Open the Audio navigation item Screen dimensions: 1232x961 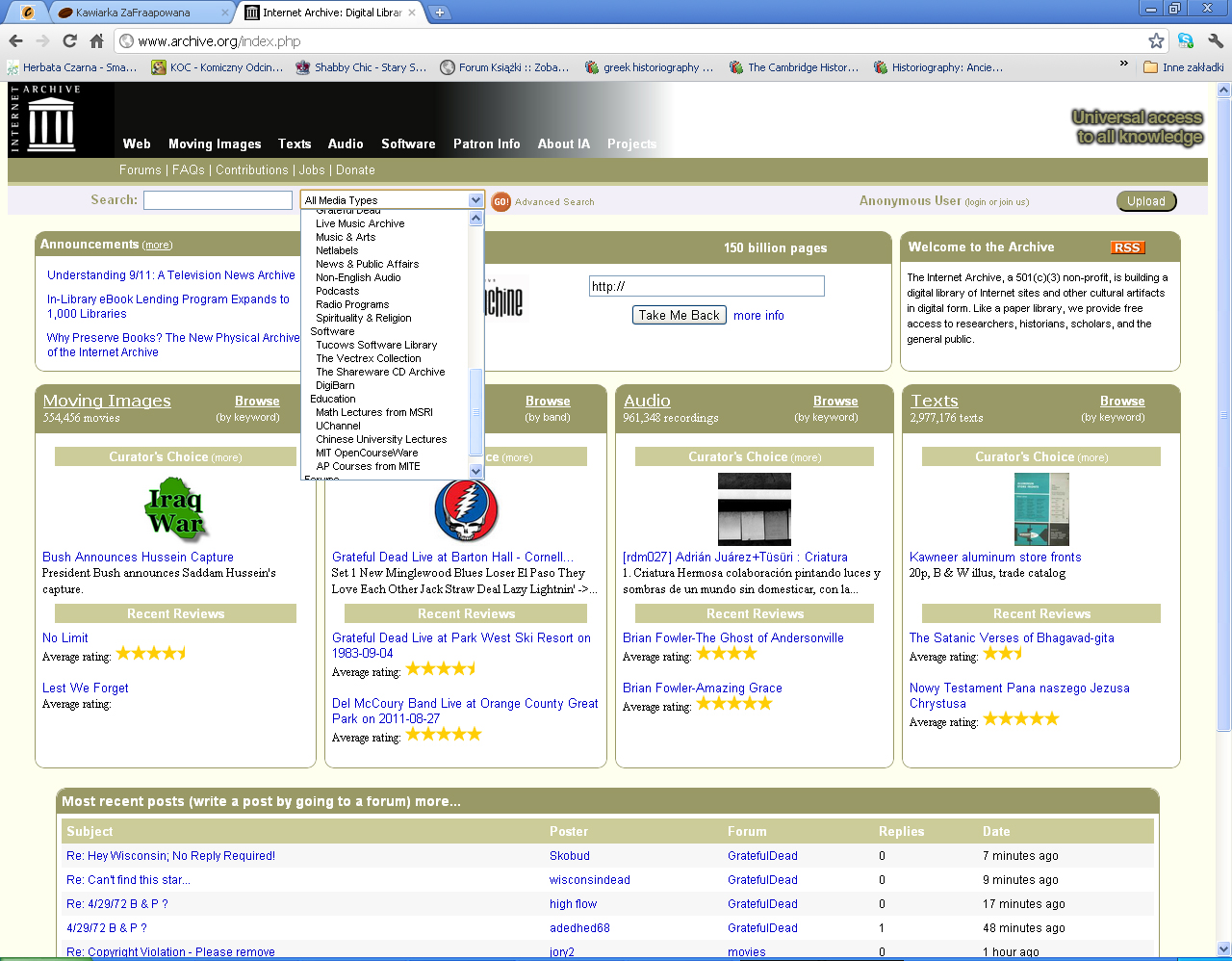coord(346,143)
